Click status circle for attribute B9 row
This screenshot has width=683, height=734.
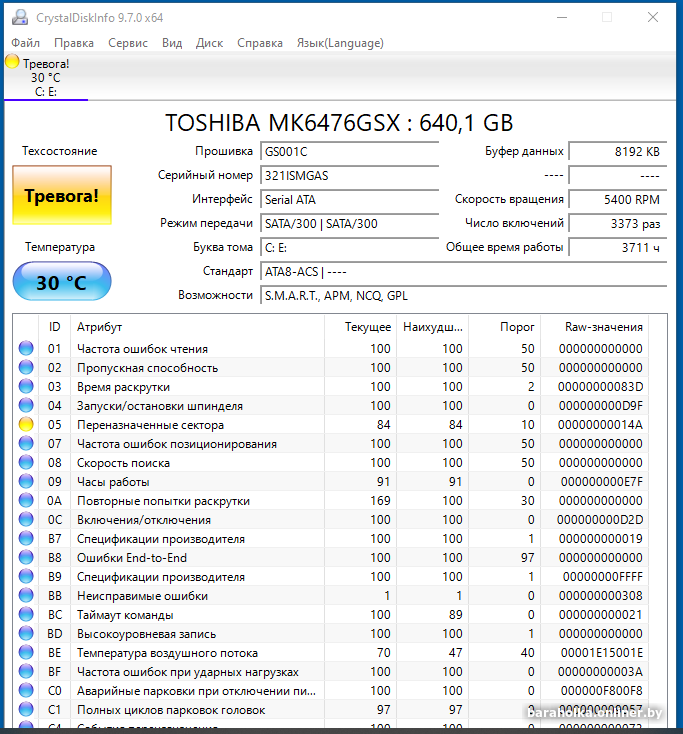tap(26, 577)
